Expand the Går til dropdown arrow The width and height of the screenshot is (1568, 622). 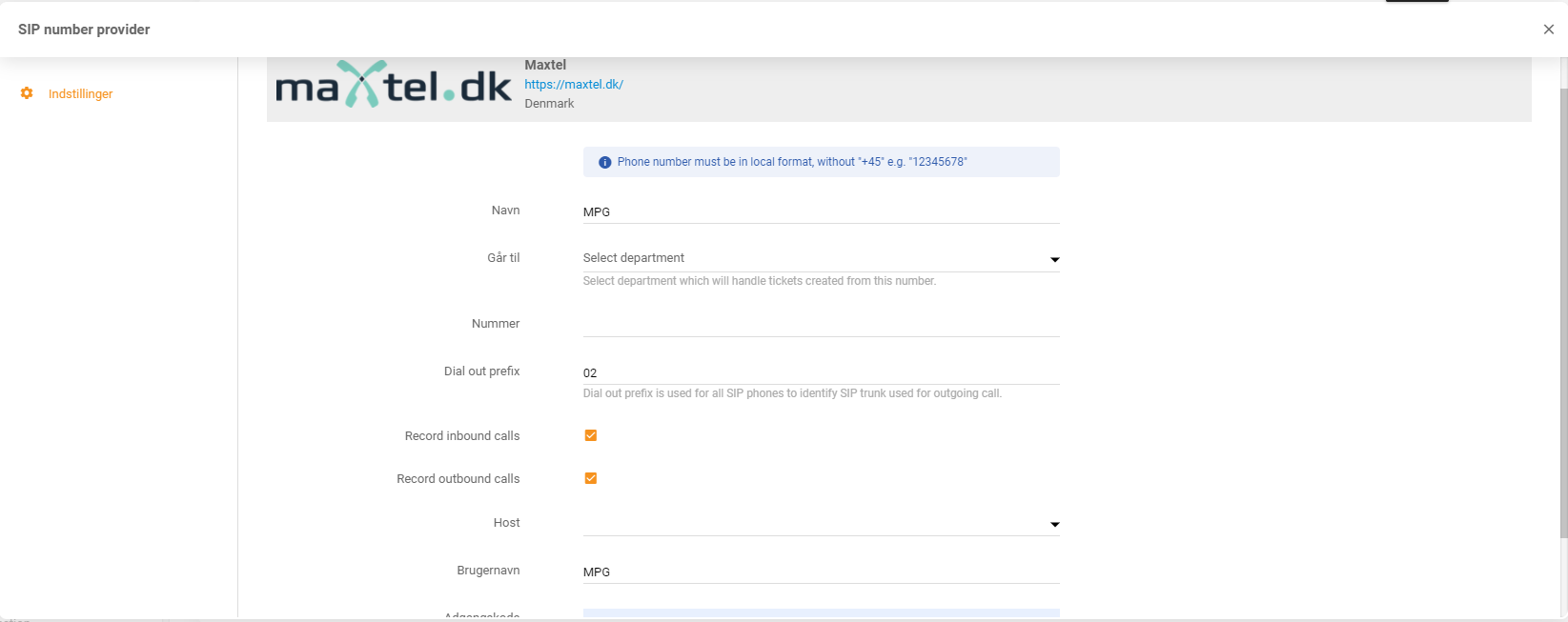coord(1054,259)
